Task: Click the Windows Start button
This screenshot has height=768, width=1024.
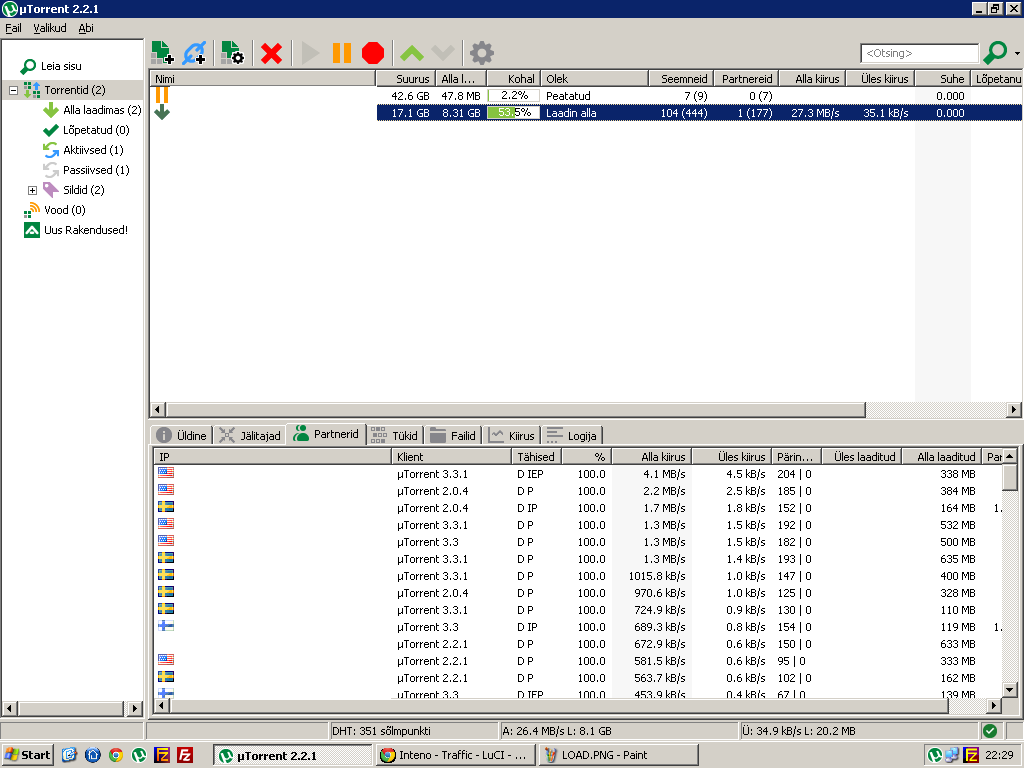Action: point(27,755)
